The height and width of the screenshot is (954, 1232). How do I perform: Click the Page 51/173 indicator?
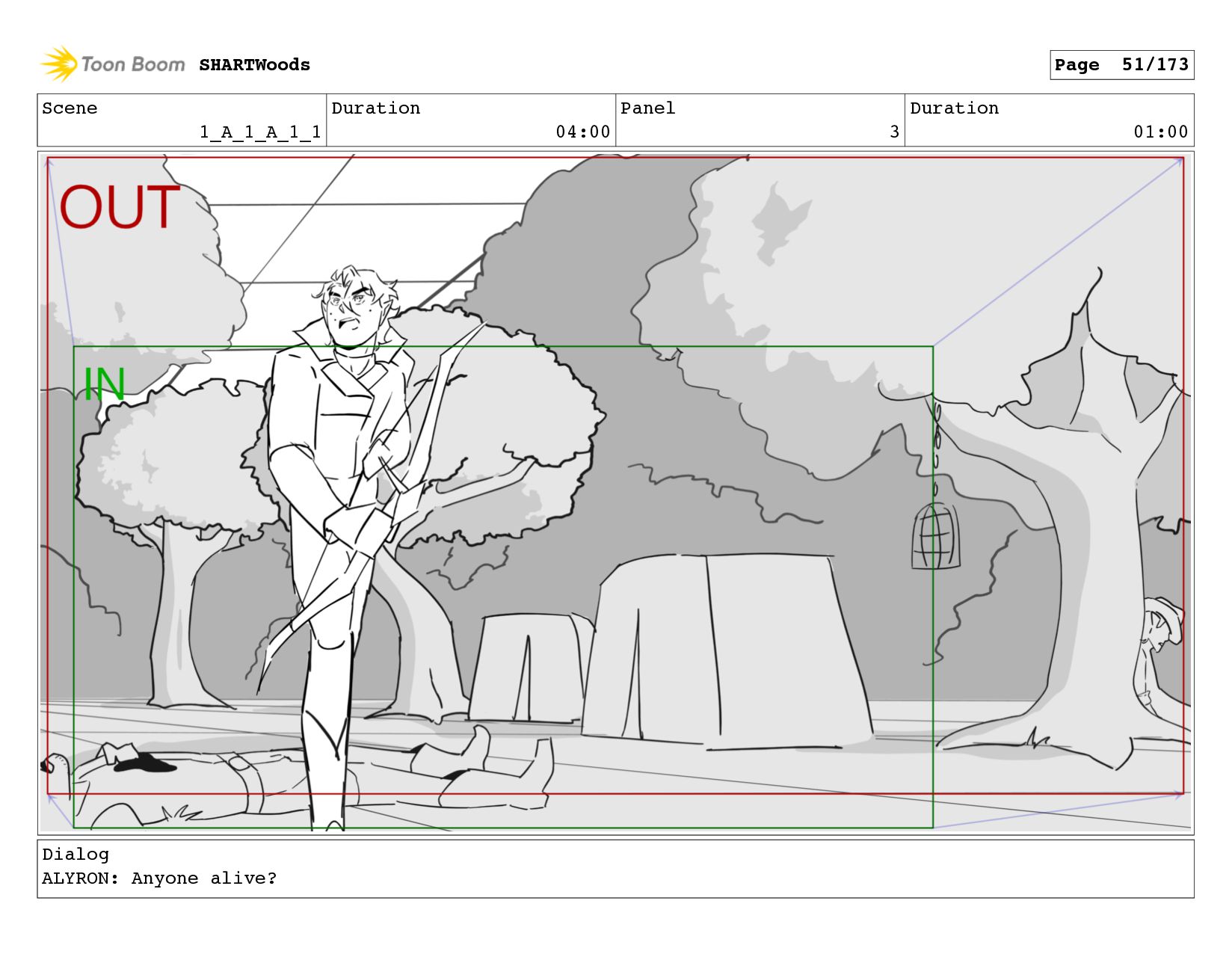(x=1121, y=65)
